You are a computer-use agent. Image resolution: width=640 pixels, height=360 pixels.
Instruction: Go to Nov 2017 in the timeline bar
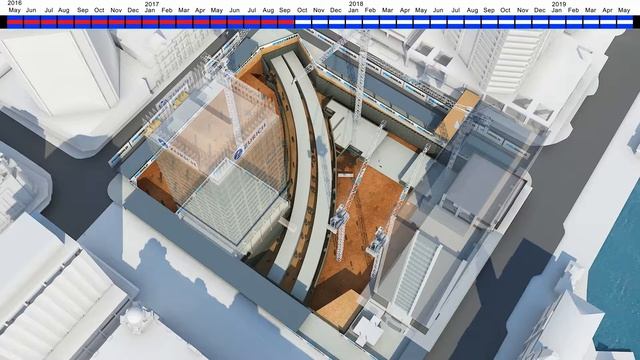tap(320, 22)
